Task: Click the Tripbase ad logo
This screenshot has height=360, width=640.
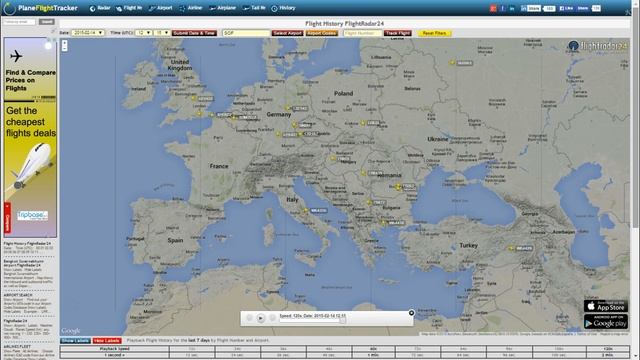Action: click(33, 215)
